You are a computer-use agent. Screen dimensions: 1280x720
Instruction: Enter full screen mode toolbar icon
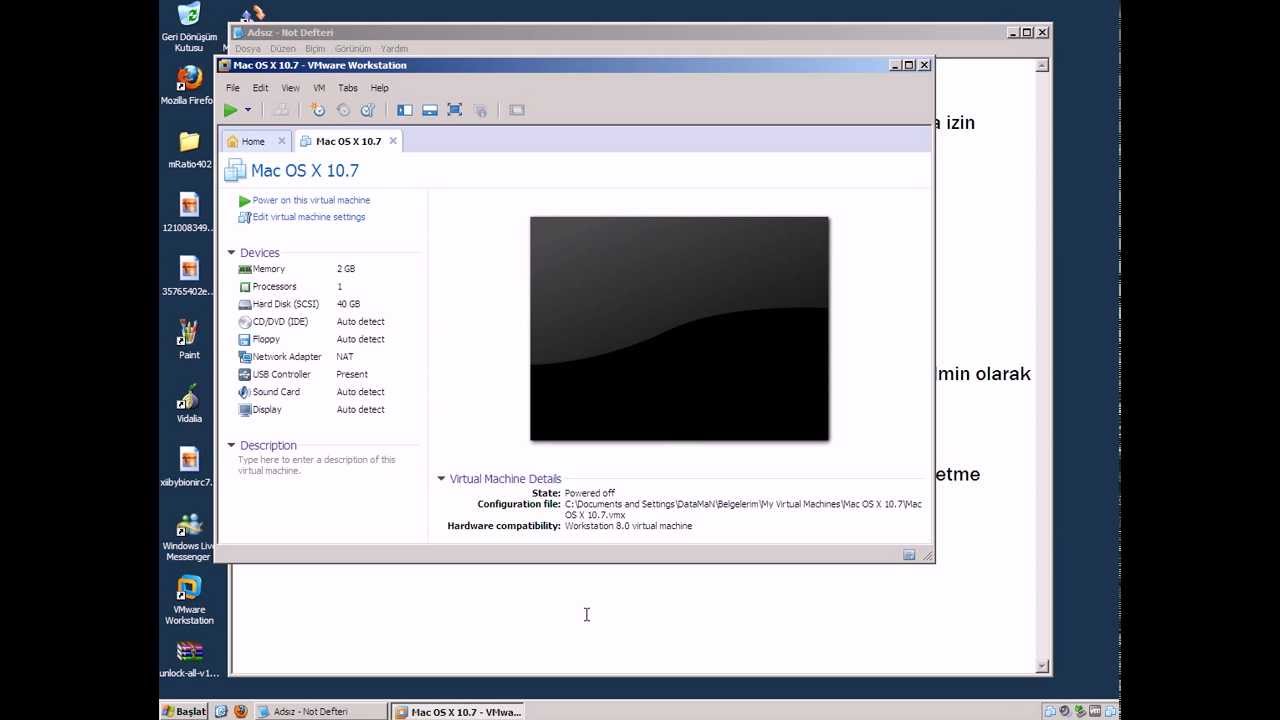(x=455, y=110)
